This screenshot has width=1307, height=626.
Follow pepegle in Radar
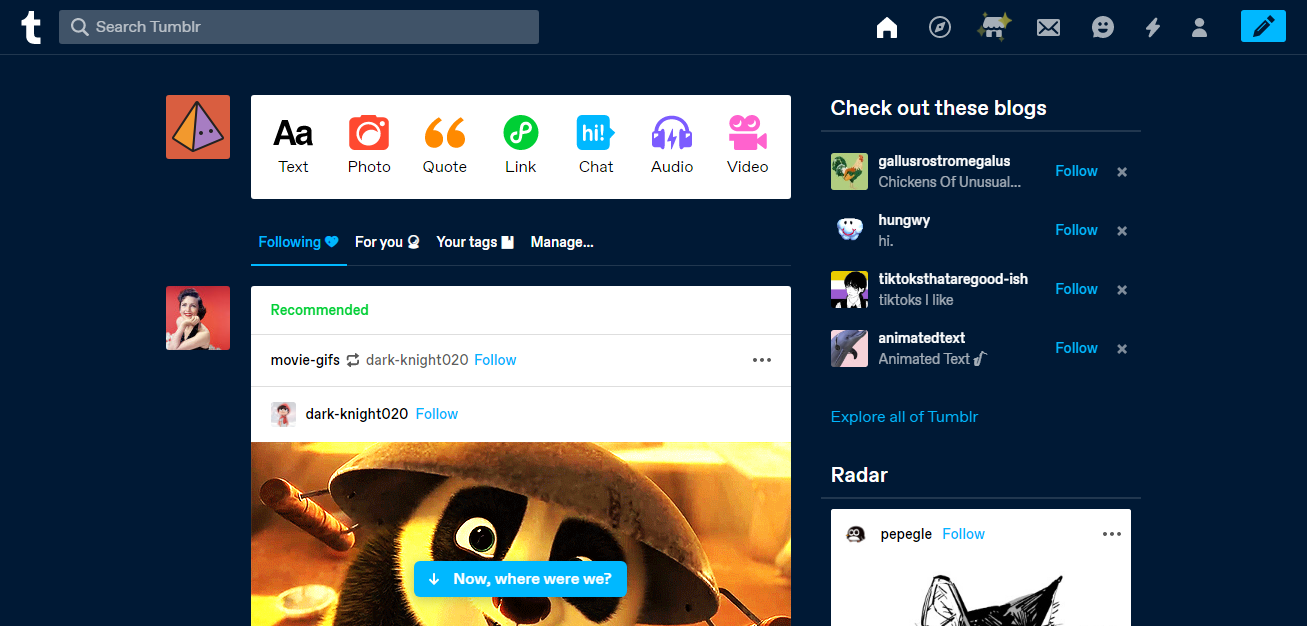click(x=963, y=534)
